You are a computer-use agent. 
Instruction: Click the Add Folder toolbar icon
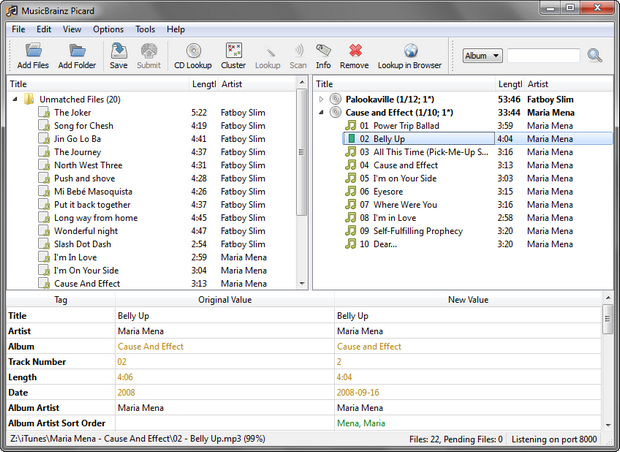click(77, 51)
